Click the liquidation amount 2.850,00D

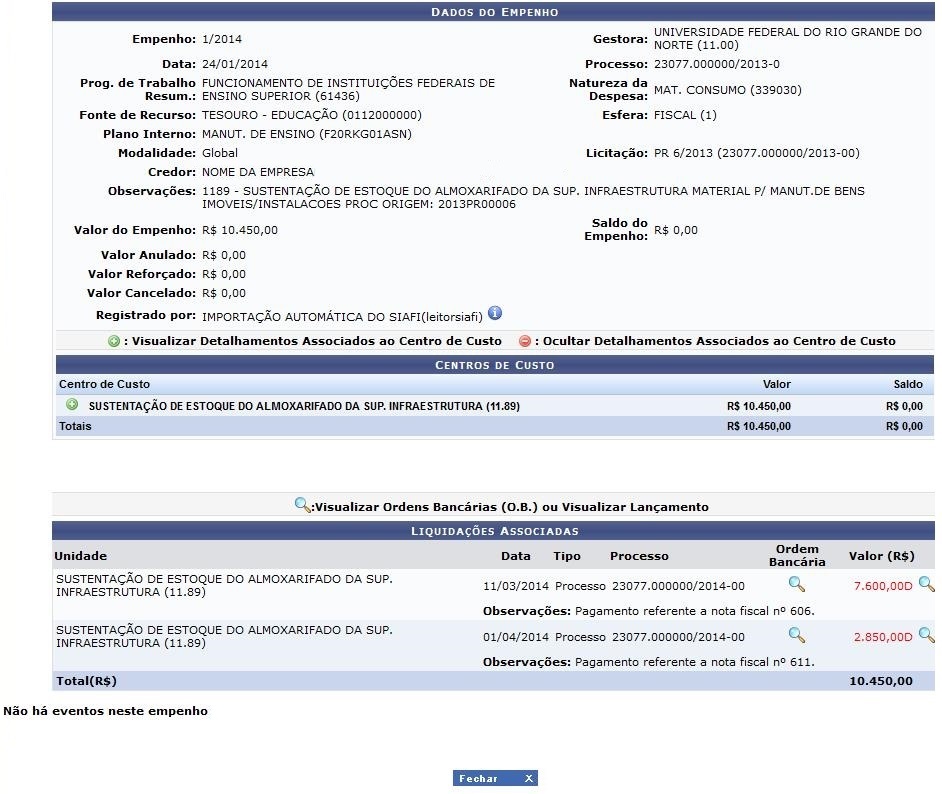point(883,637)
